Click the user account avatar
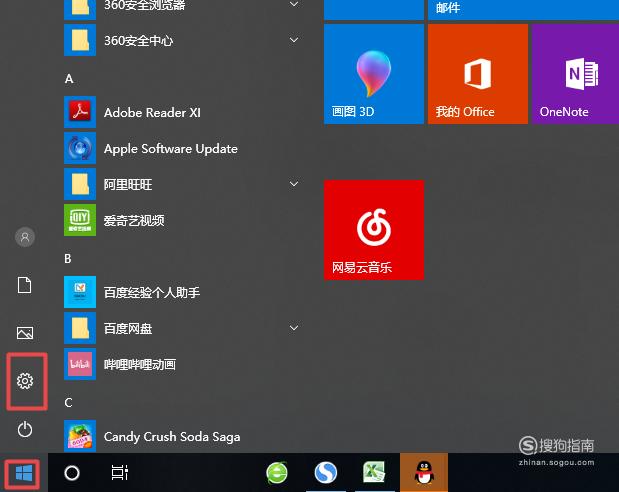This screenshot has width=619, height=492. [25, 237]
